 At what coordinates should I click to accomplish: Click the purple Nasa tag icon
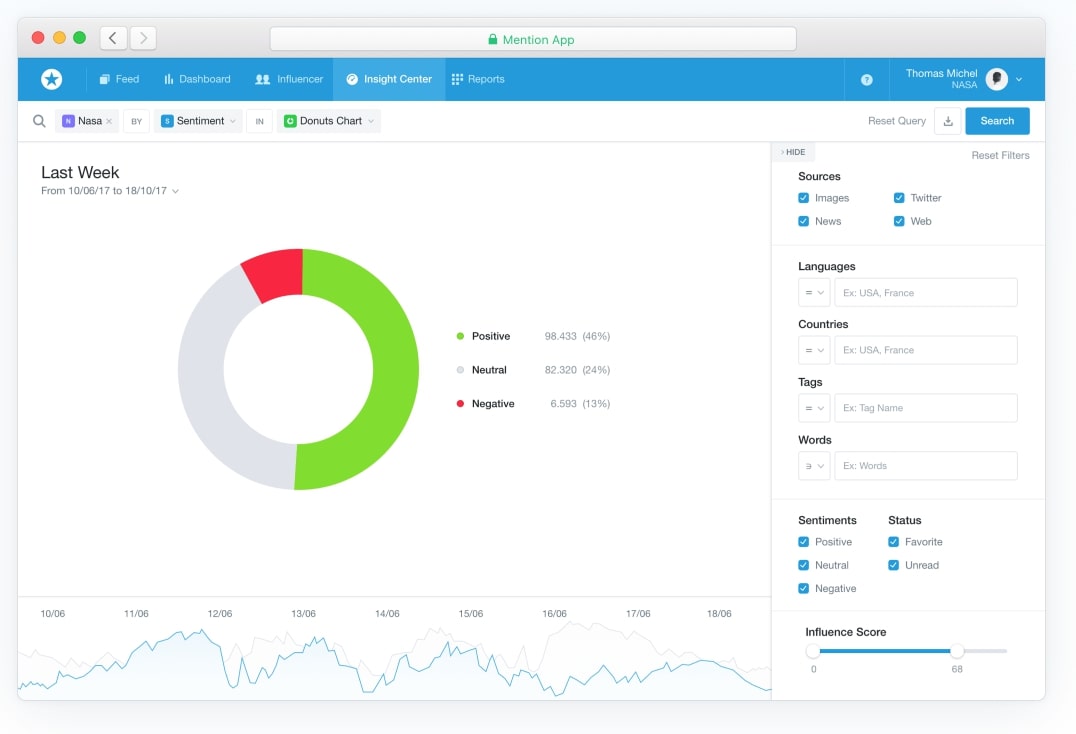(68, 121)
